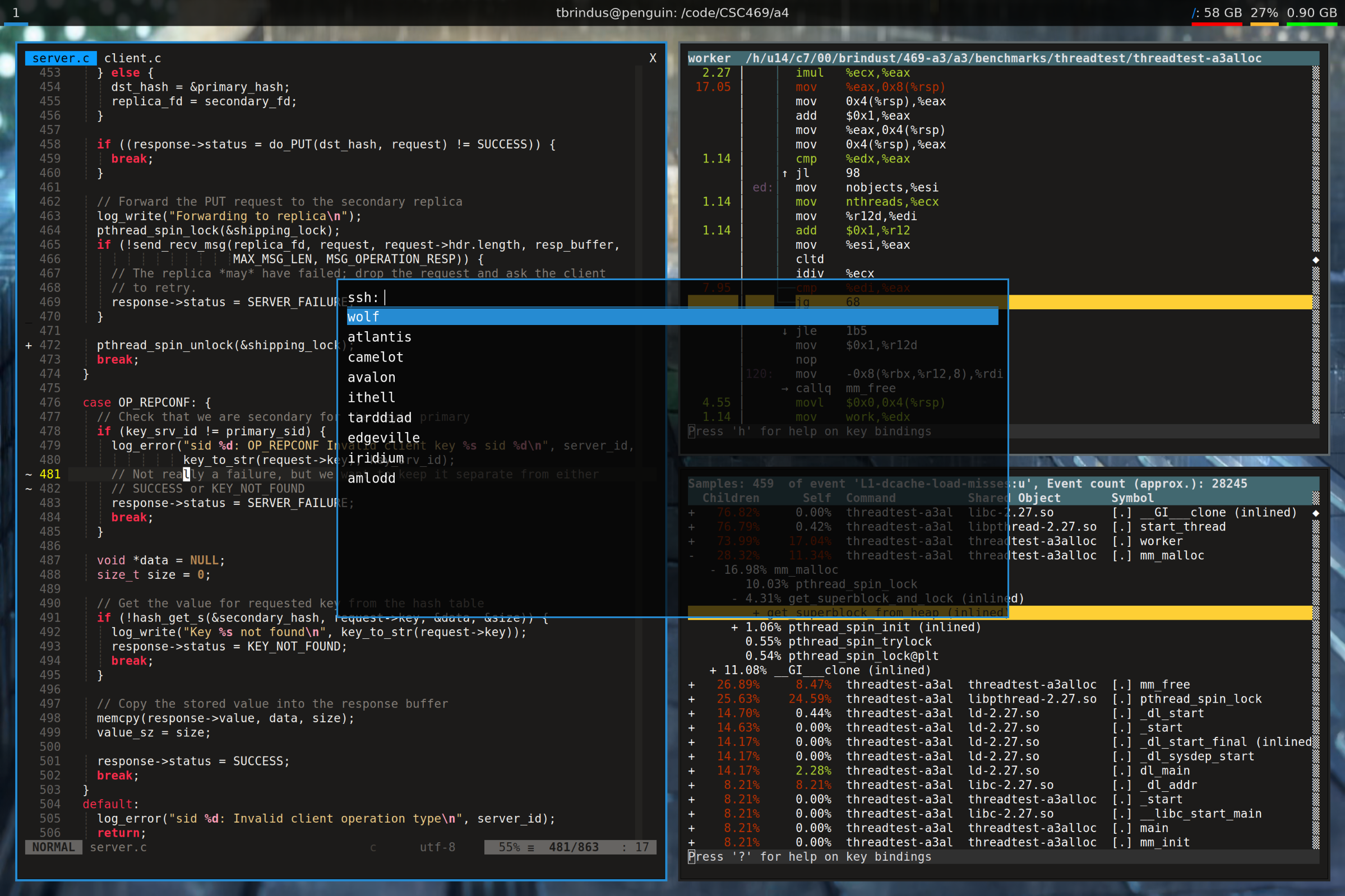This screenshot has width=1345, height=896.
Task: Select wolf host in ssh list
Action: tap(363, 317)
